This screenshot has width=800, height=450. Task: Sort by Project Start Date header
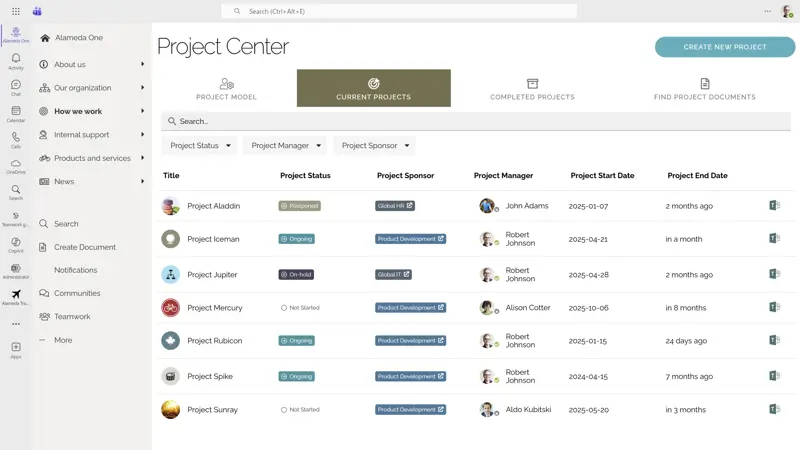click(602, 176)
